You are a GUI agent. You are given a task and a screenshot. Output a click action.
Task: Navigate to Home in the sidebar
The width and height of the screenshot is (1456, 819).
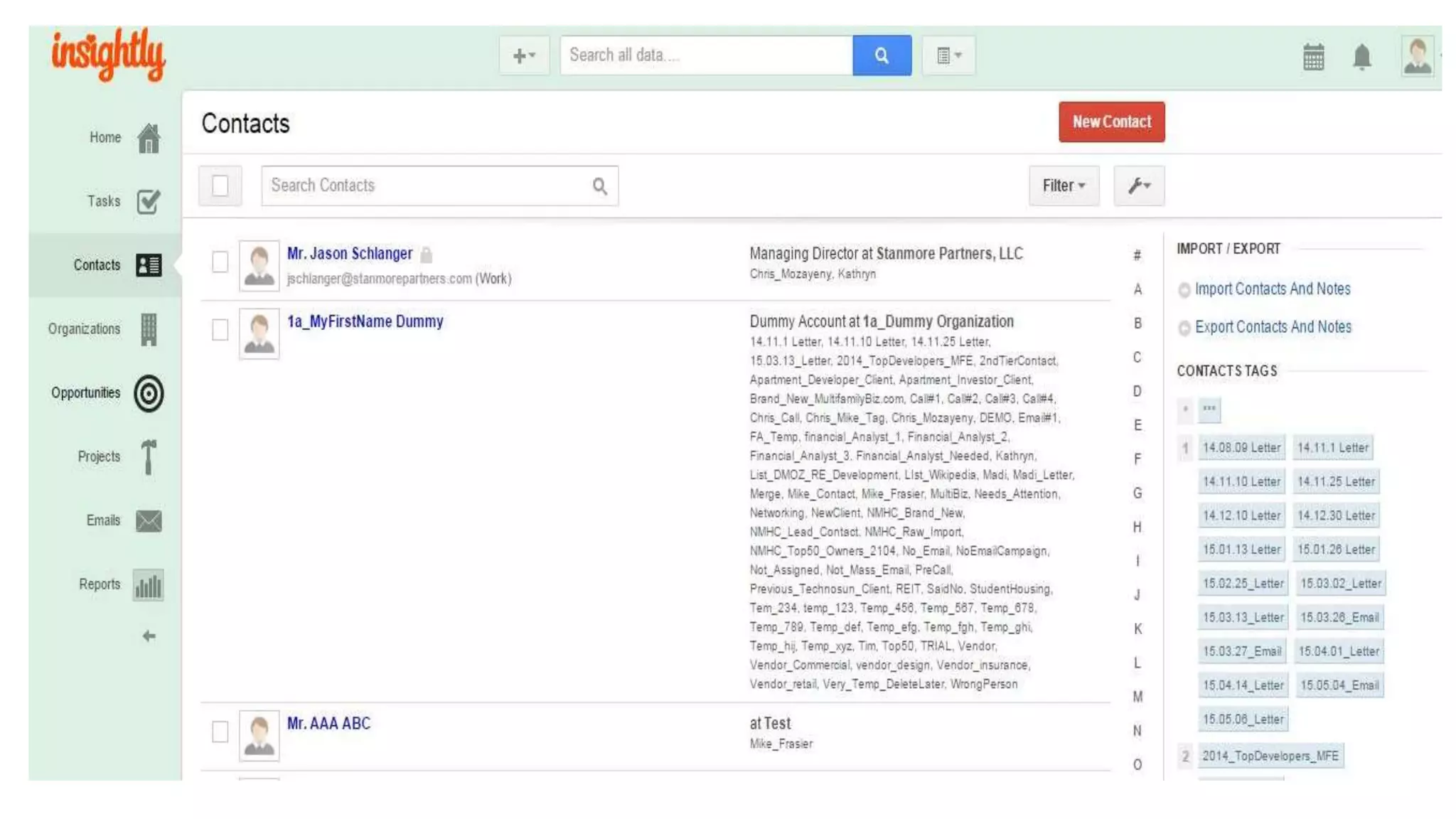(x=149, y=138)
